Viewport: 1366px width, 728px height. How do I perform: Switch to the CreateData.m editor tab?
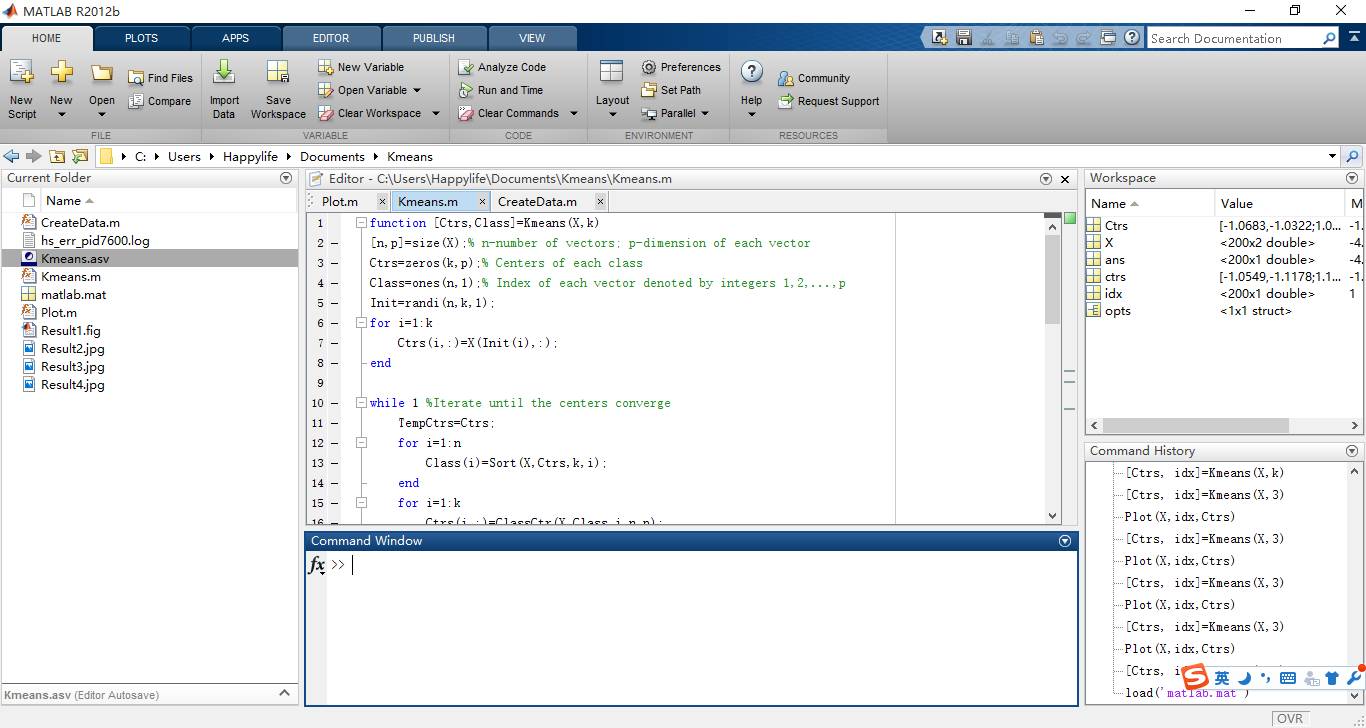point(537,201)
